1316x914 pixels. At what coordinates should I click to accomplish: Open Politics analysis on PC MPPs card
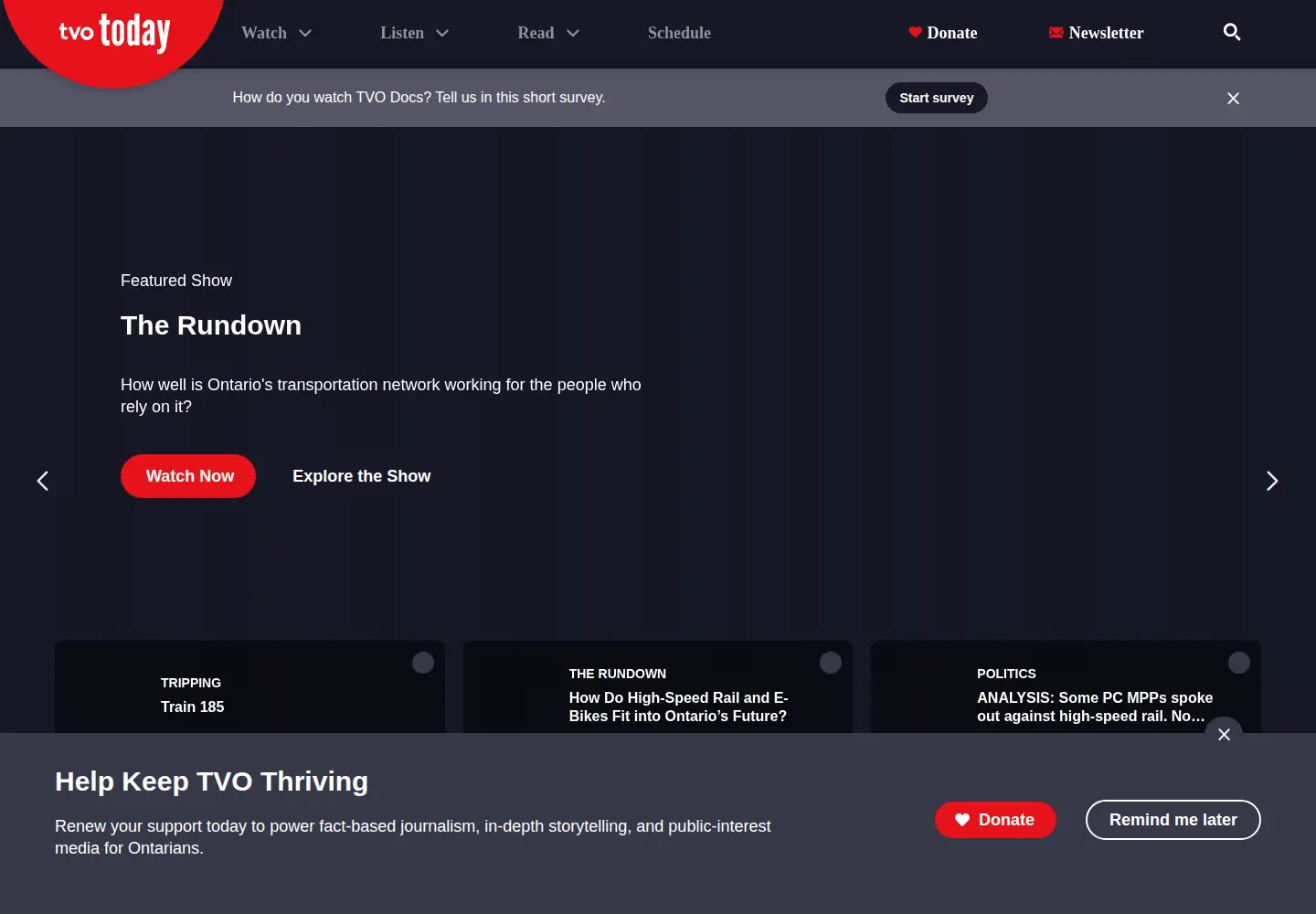[1067, 687]
